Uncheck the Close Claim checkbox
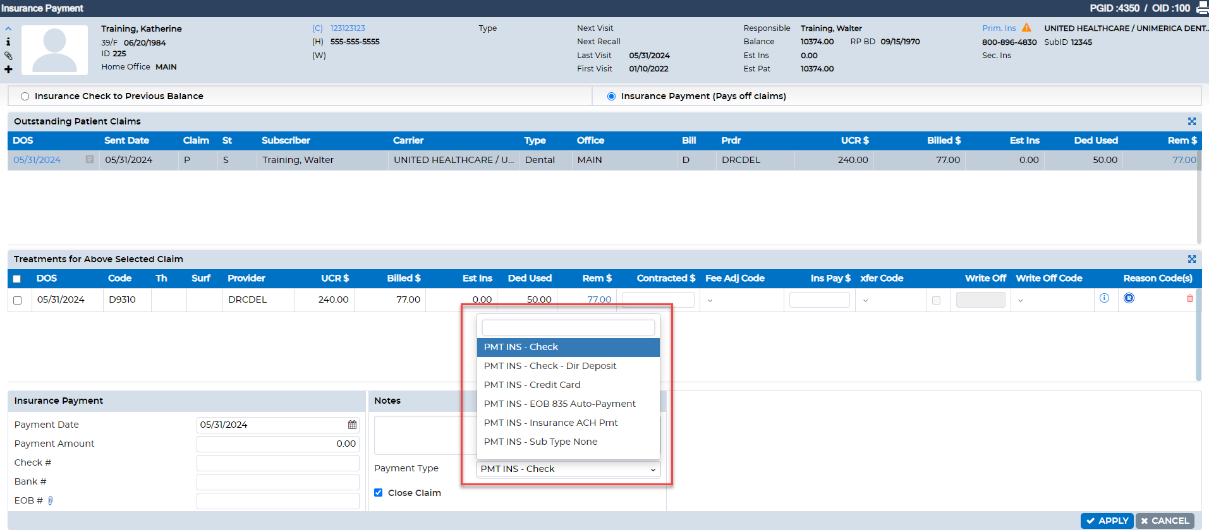Viewport: 1209px width, 532px height. point(378,492)
